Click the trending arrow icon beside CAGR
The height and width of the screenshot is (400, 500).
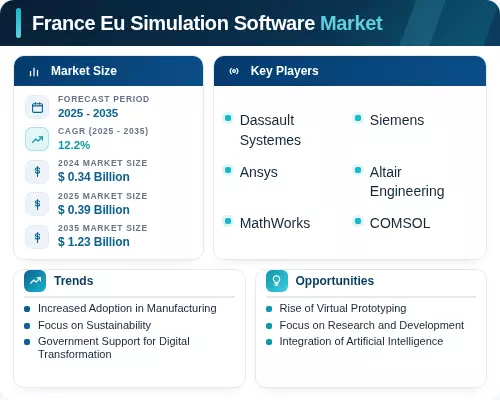point(37,139)
